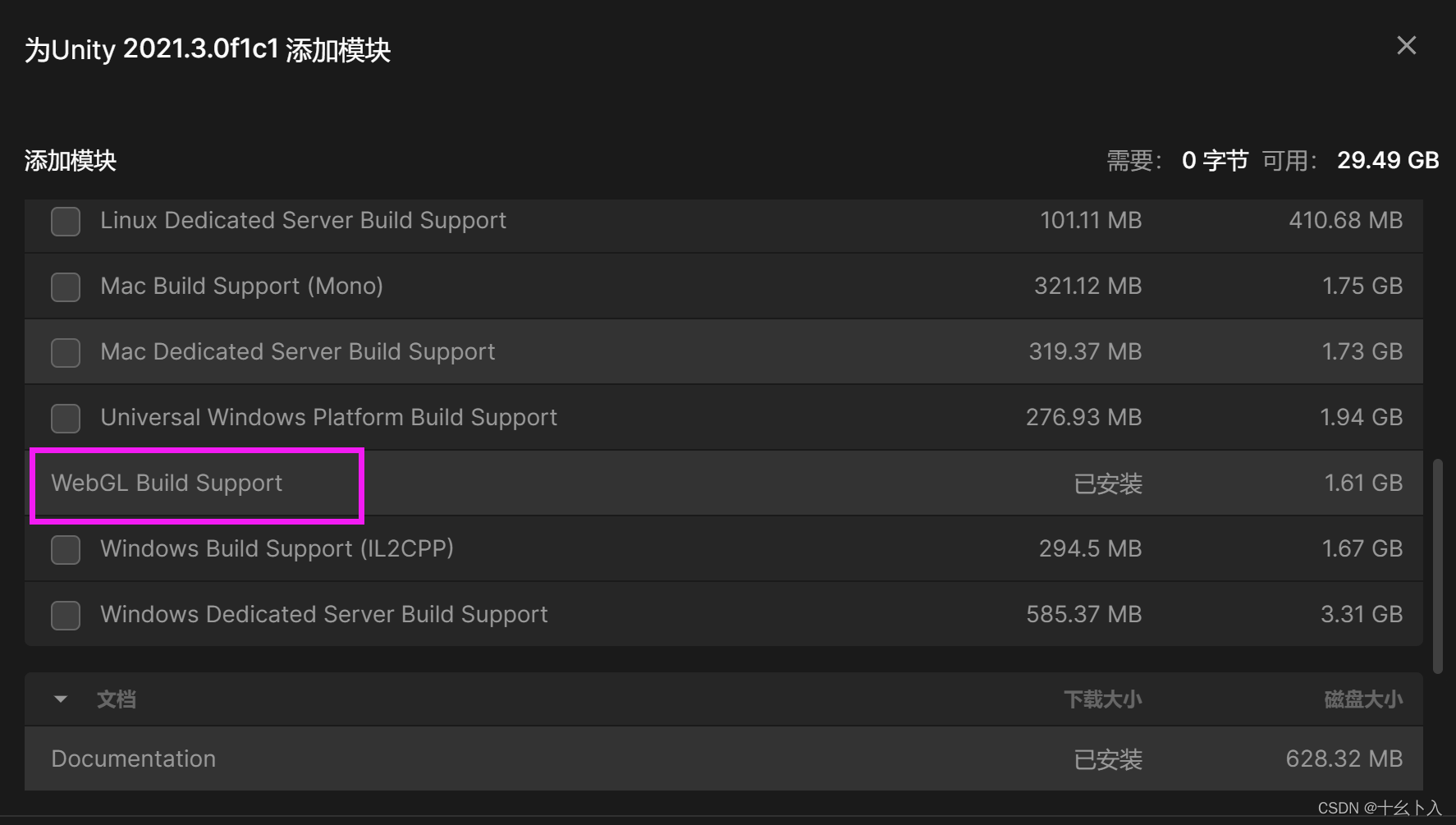Select Universal Windows Platform Build Support checkbox

pos(66,418)
